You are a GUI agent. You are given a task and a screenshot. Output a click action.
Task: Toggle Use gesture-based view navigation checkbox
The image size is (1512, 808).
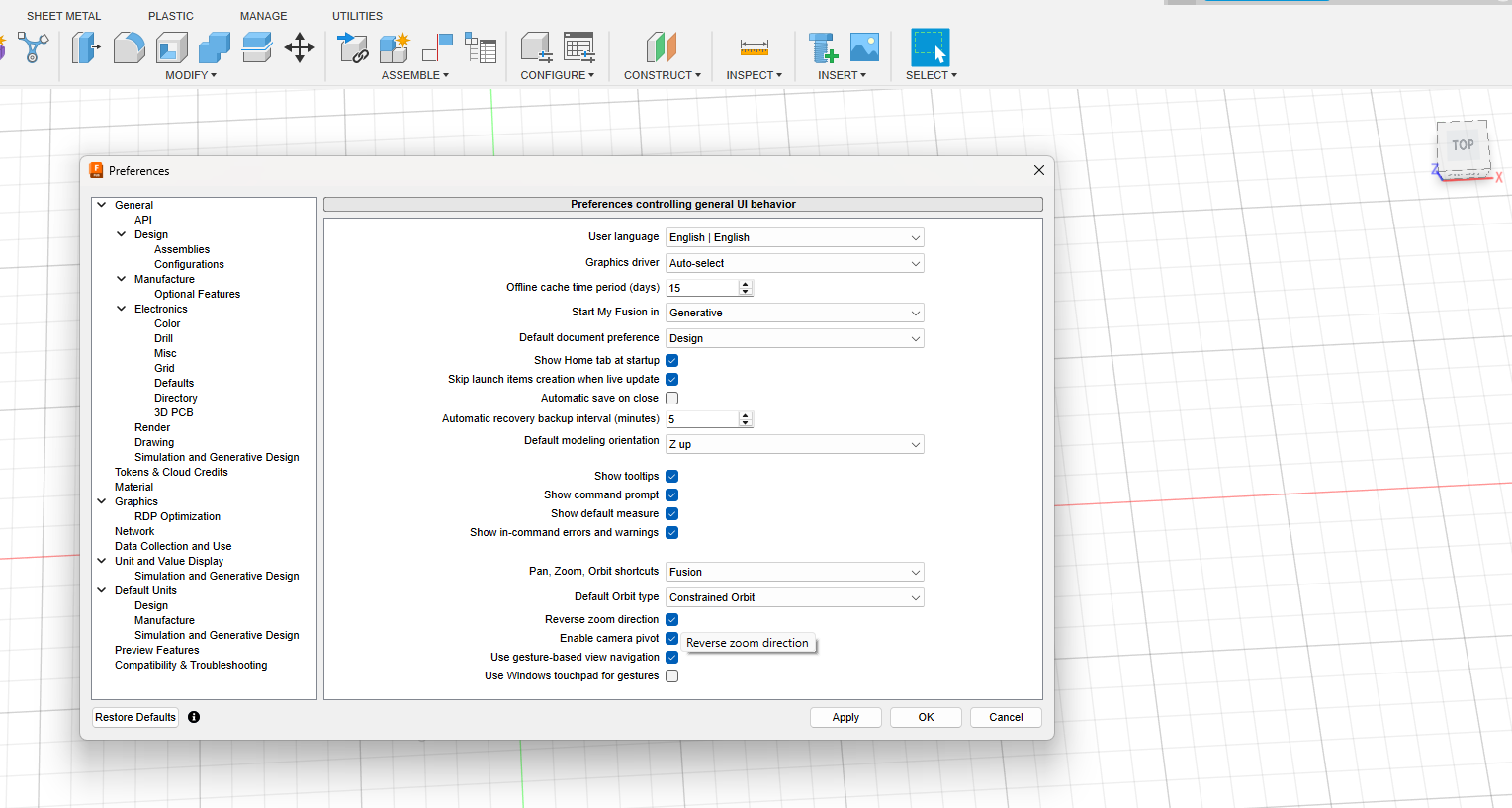[672, 658]
